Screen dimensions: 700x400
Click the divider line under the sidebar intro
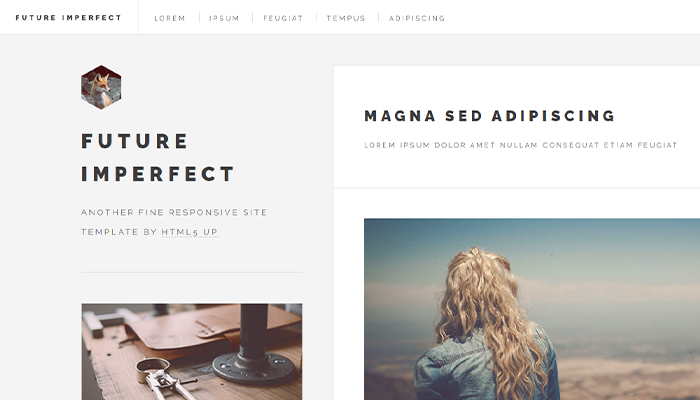pyautogui.click(x=192, y=272)
